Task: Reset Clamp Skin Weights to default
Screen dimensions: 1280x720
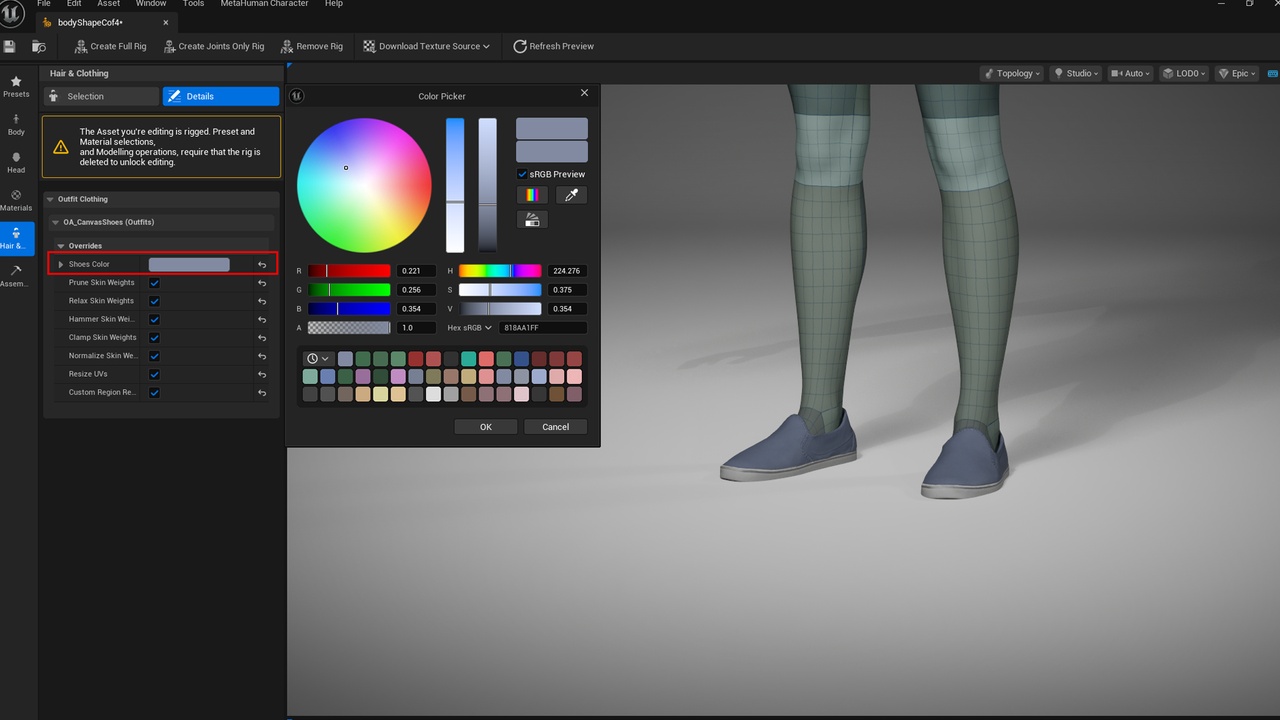Action: (262, 338)
